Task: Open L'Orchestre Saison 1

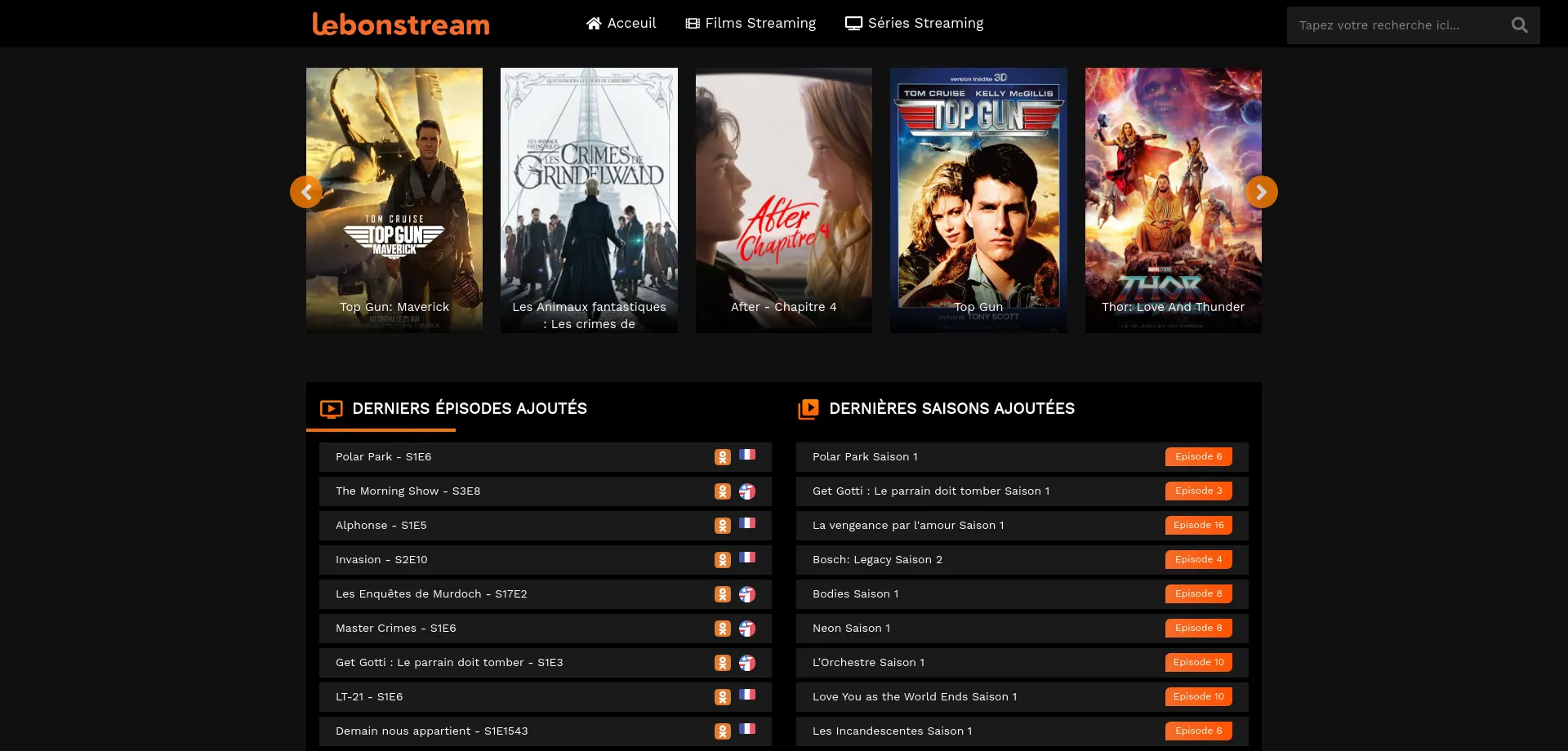Action: pos(1022,663)
